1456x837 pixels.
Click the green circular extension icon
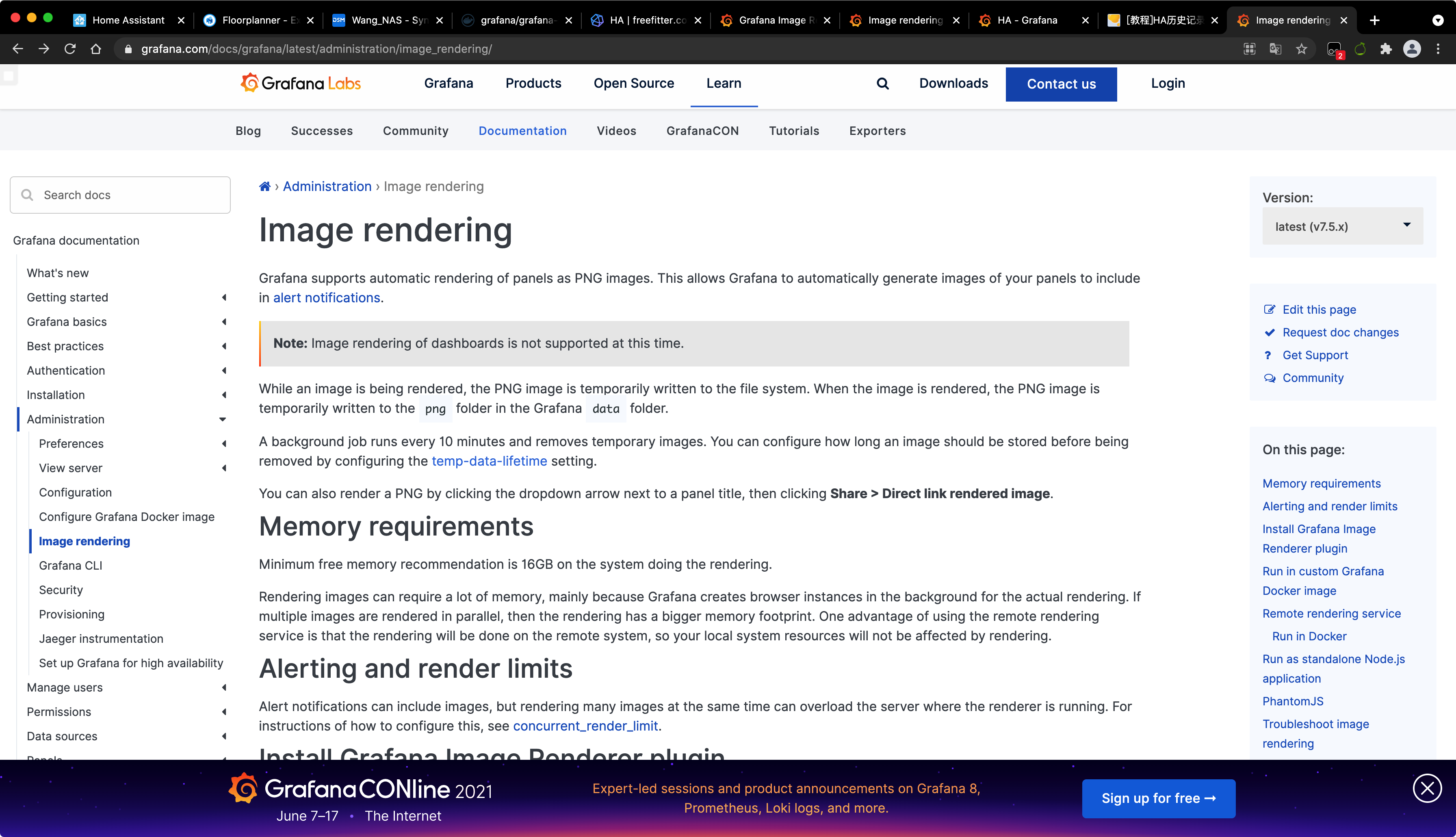pos(1359,49)
